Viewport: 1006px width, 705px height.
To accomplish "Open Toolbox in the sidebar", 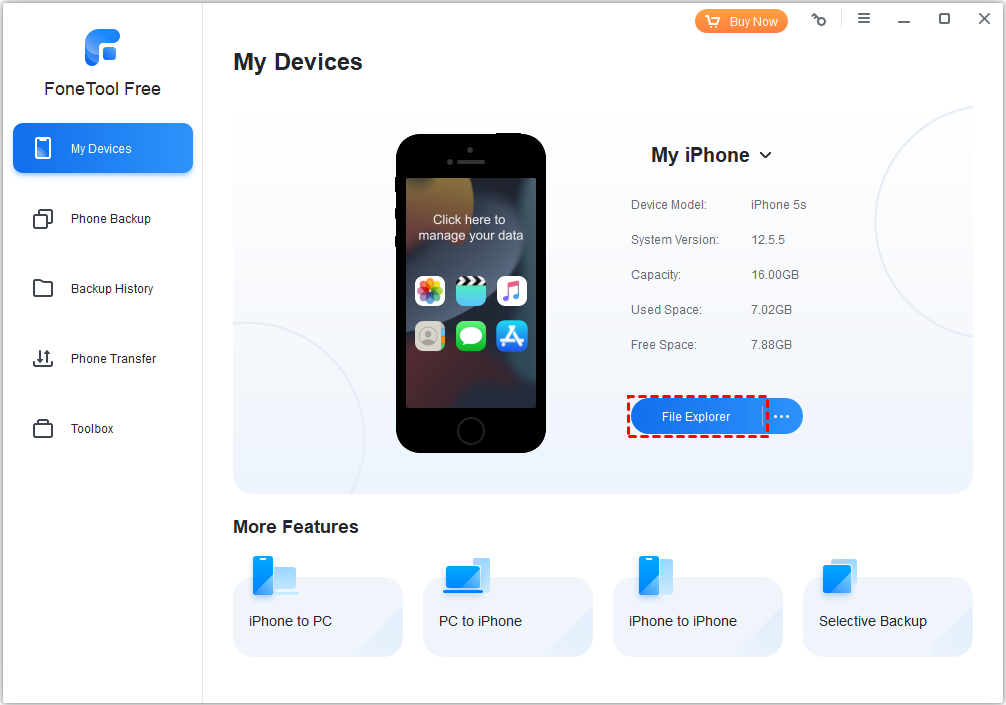I will click(103, 429).
